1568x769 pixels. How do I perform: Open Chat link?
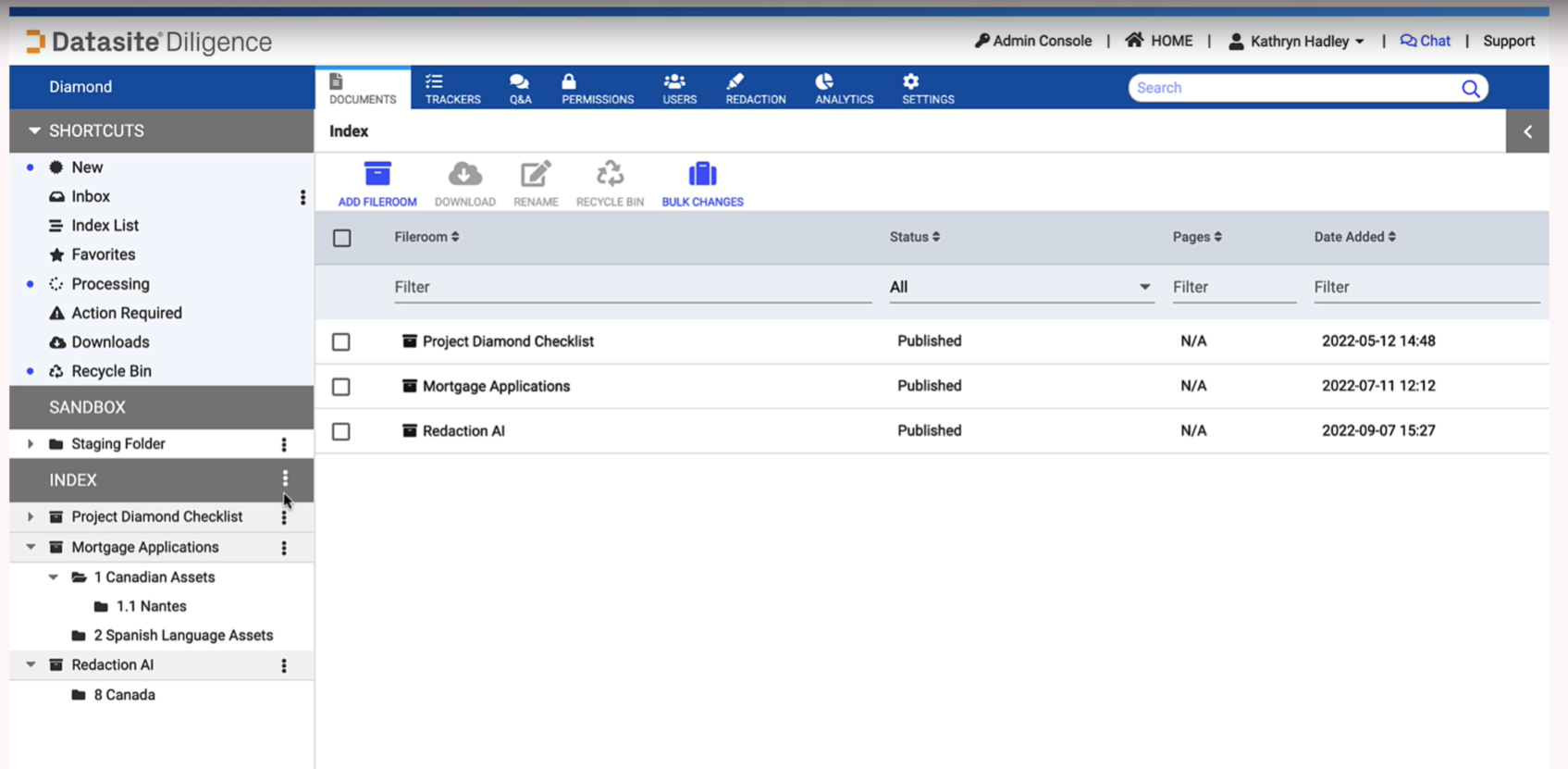[1426, 41]
